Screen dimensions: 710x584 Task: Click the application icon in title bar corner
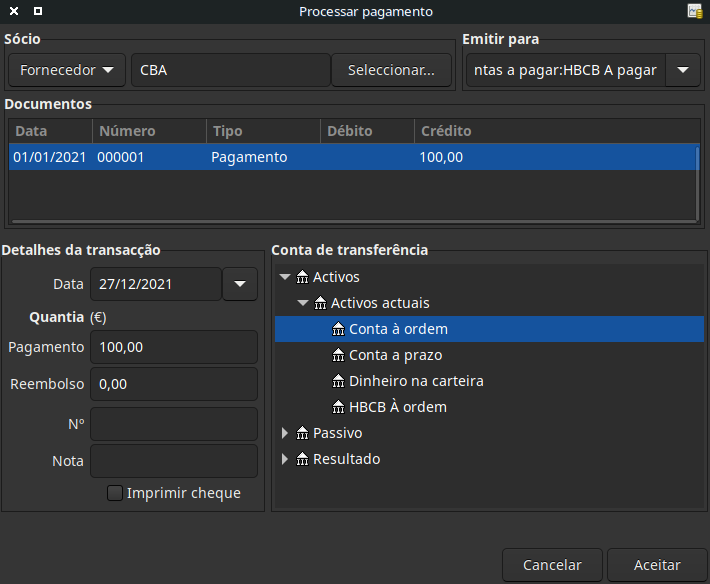click(695, 11)
